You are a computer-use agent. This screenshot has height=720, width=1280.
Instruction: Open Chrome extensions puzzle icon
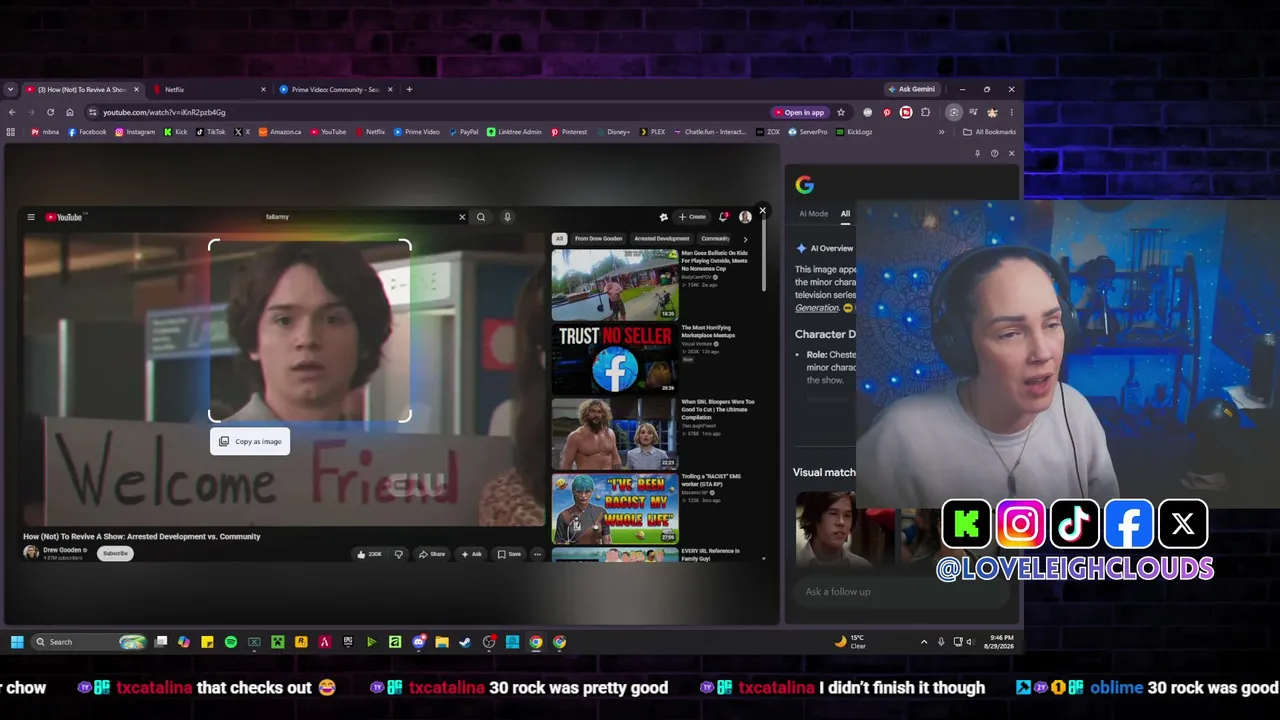(925, 112)
